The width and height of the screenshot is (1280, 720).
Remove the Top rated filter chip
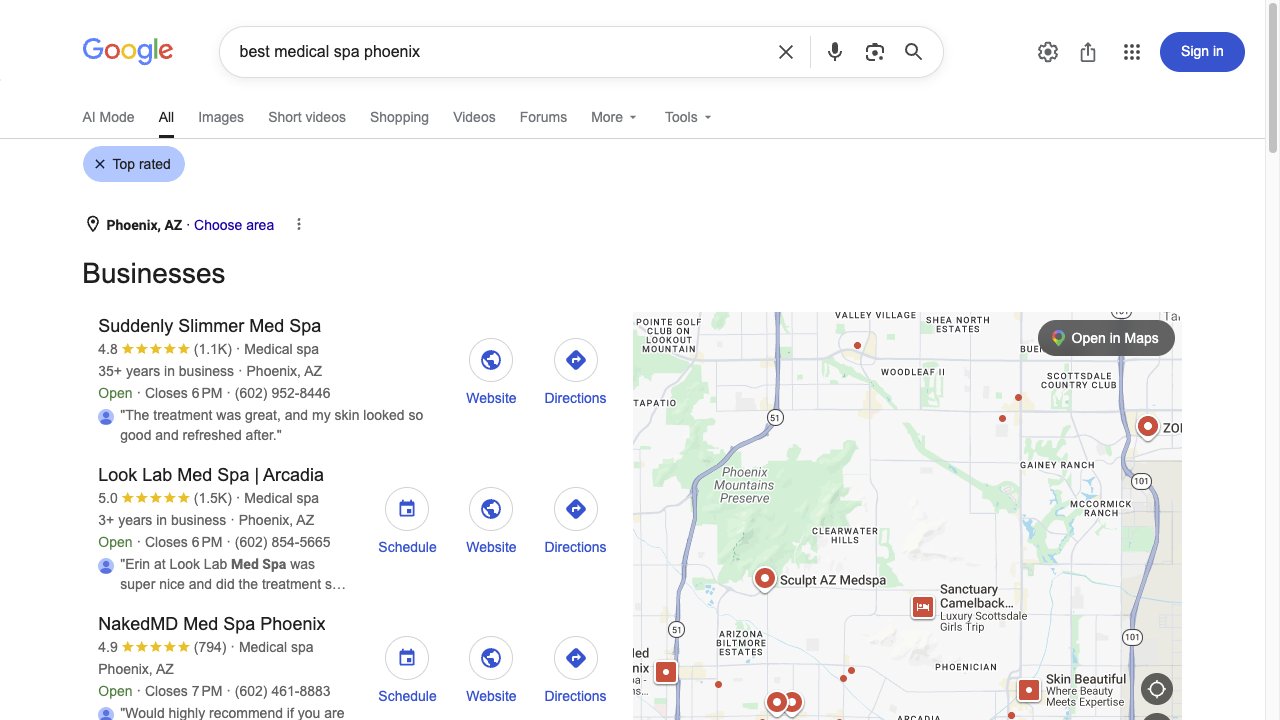pyautogui.click(x=134, y=164)
